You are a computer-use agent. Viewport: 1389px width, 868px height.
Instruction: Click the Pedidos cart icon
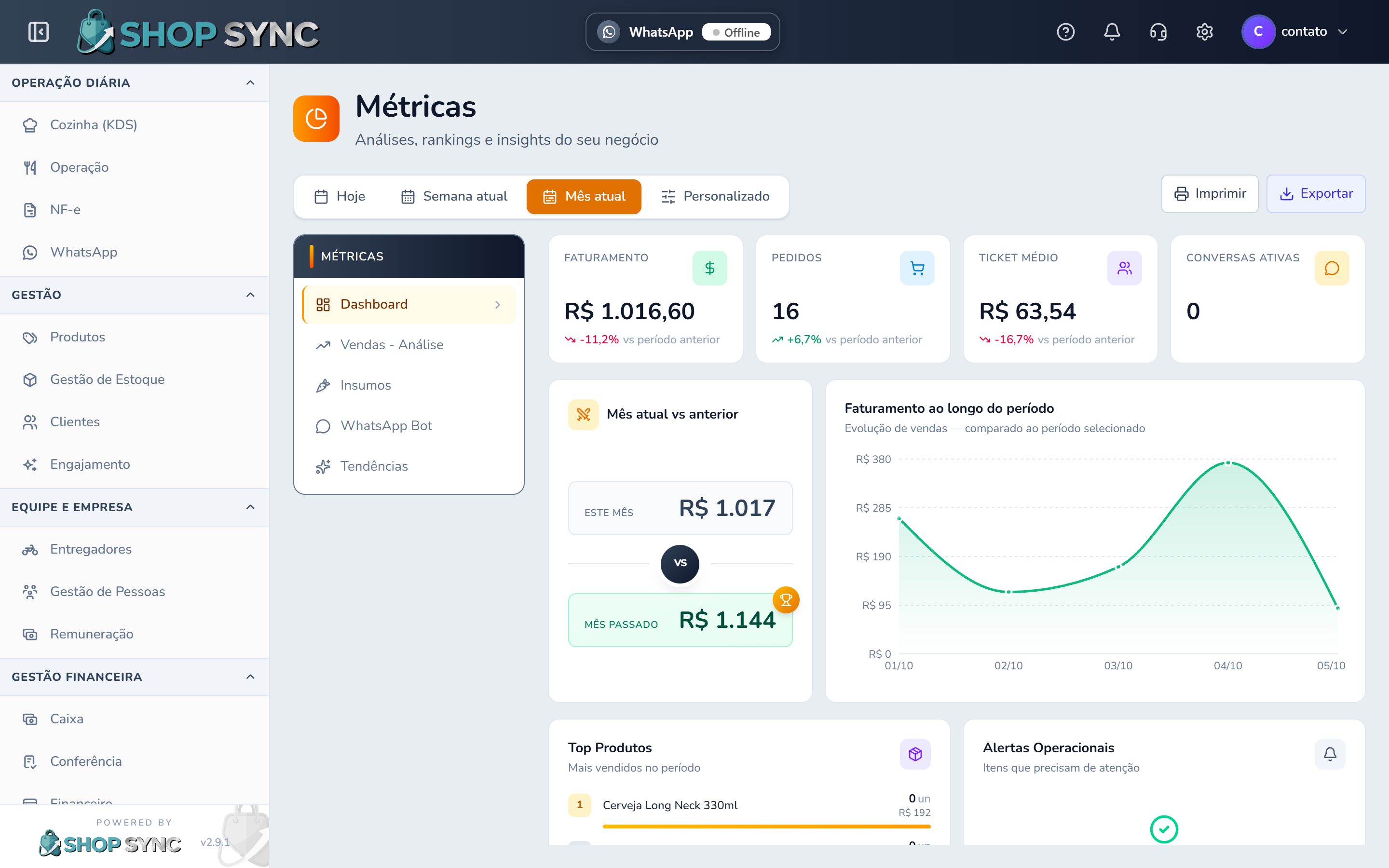coord(917,268)
